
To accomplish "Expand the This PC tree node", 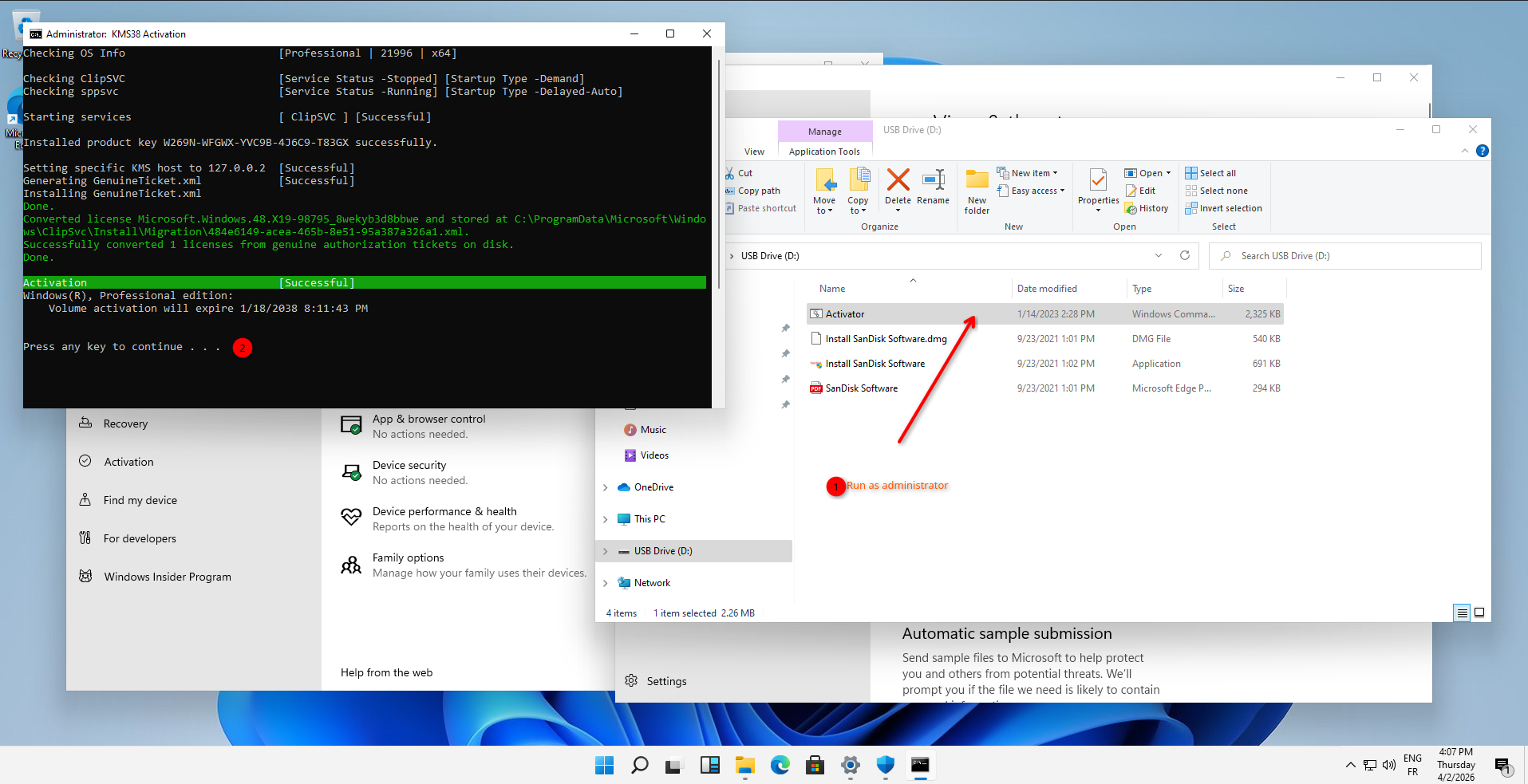I will pyautogui.click(x=606, y=519).
